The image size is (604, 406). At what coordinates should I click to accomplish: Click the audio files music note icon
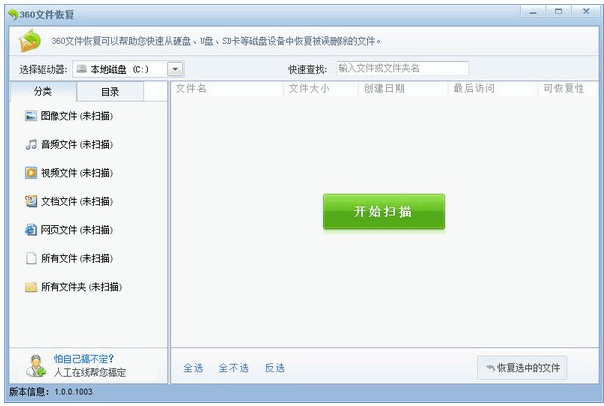[x=31, y=144]
